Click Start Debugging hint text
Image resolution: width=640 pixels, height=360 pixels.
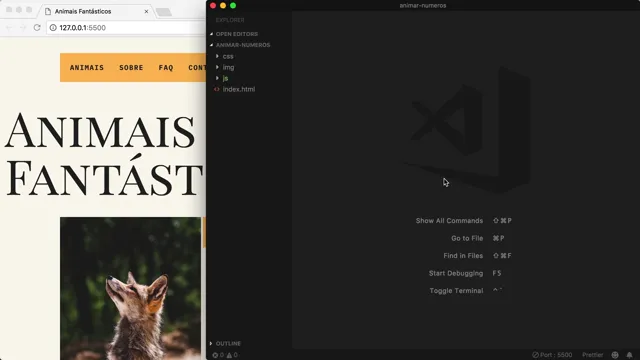[456, 273]
